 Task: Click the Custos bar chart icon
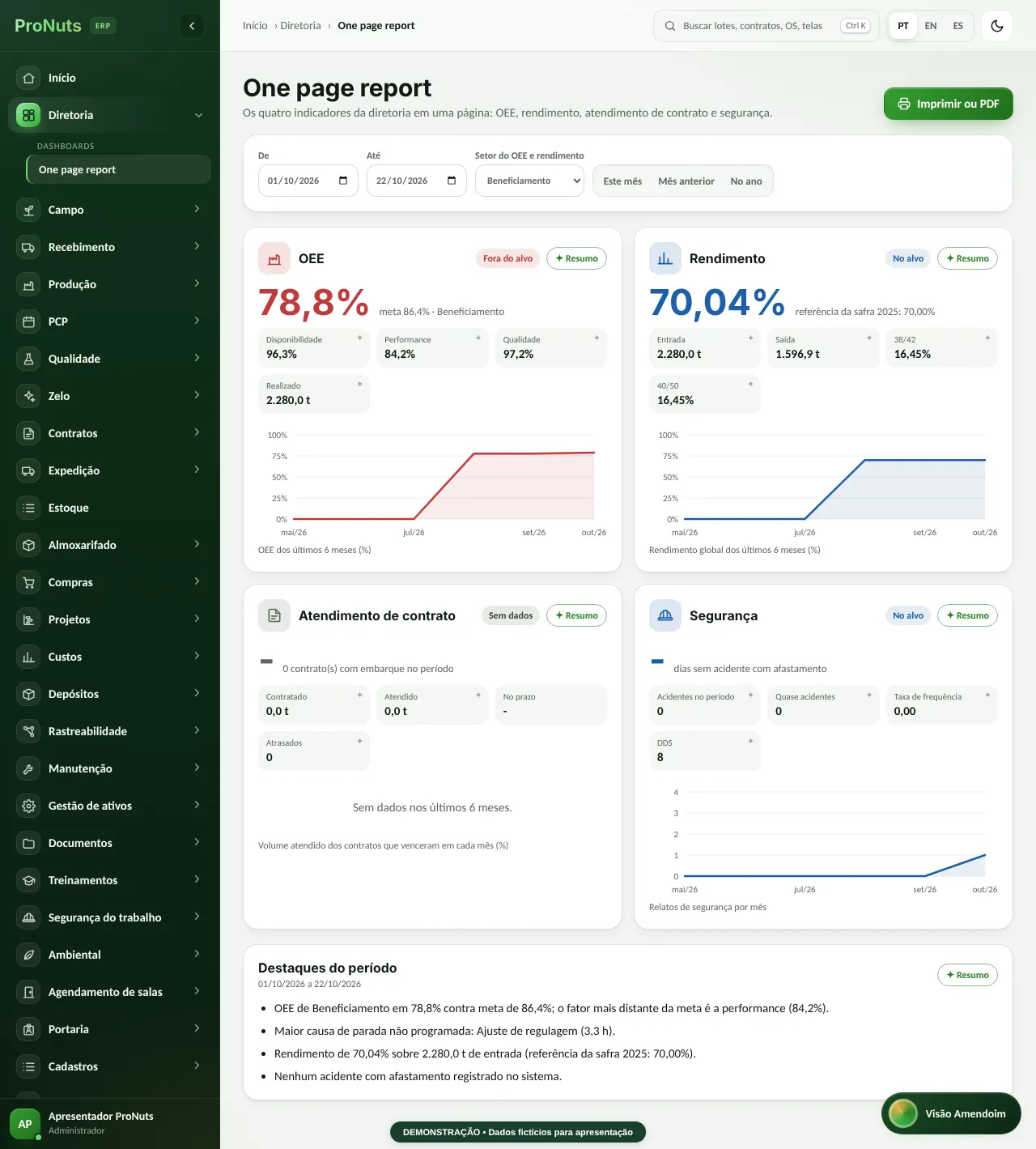coord(28,657)
